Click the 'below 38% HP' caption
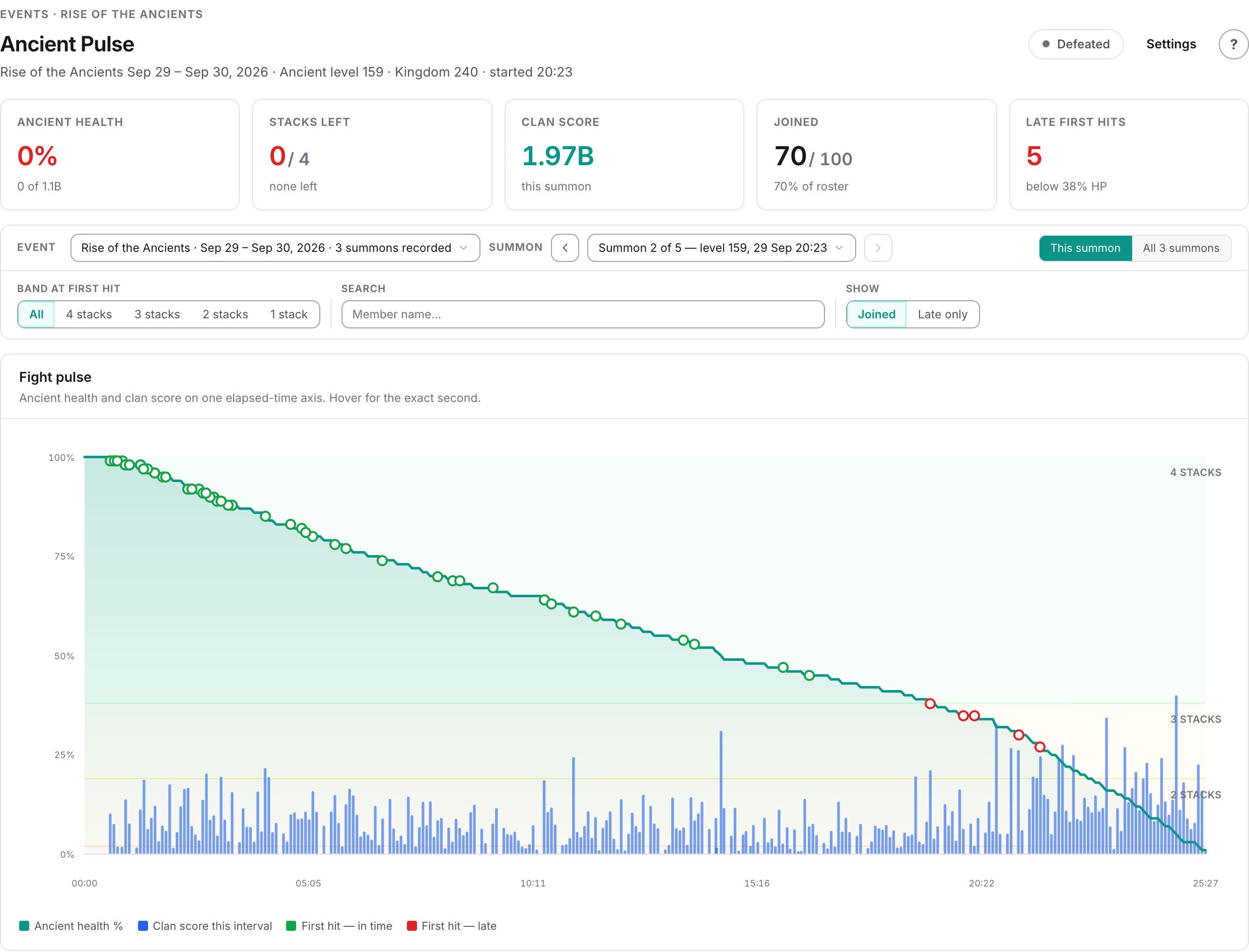 point(1066,186)
